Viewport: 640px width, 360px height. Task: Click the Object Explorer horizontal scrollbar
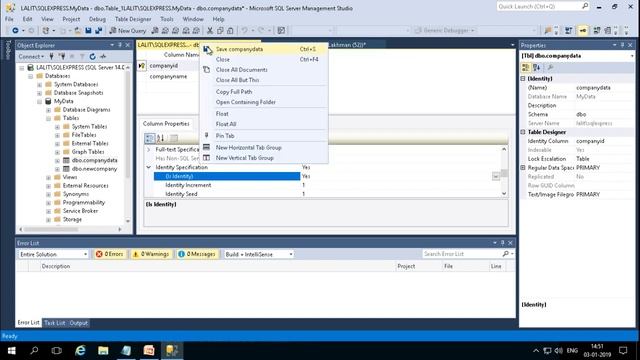71,229
